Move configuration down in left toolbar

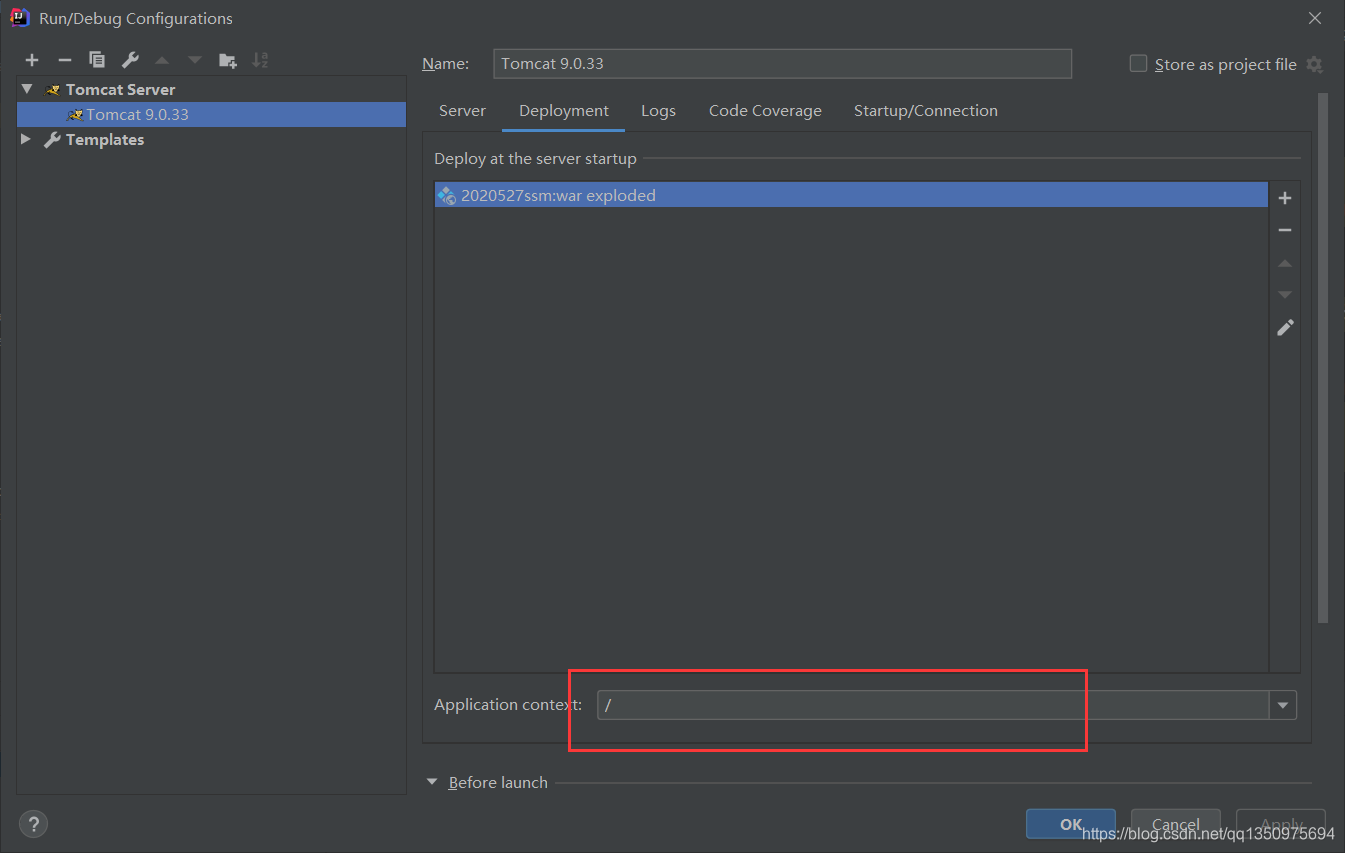[x=195, y=60]
